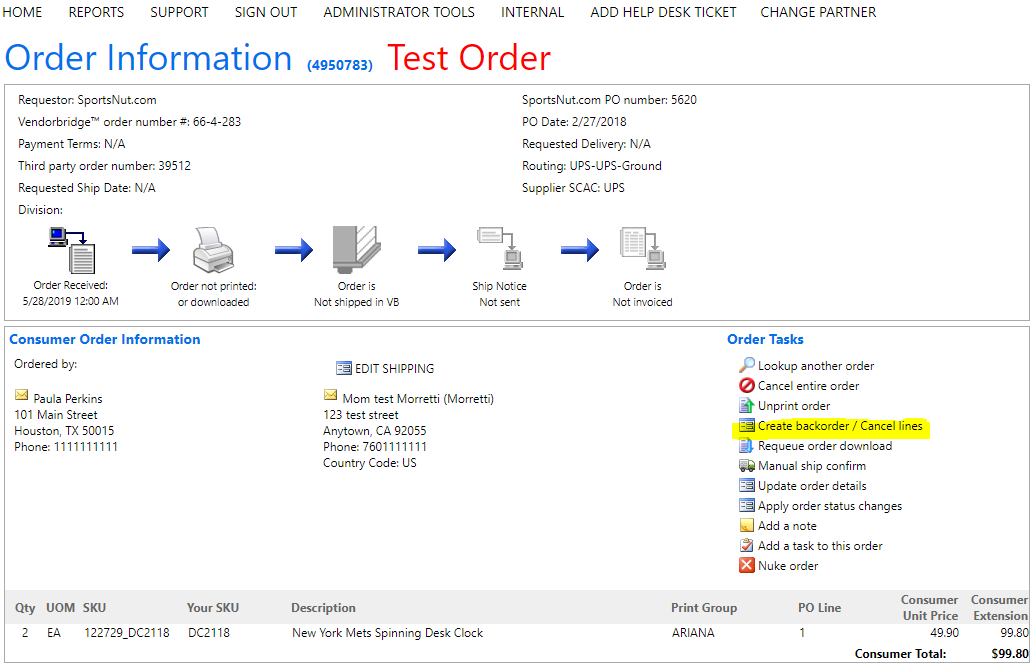The height and width of the screenshot is (663, 1034).
Task: Click the Order Received date 5/28/2019 12:00 AM
Action: (x=71, y=301)
